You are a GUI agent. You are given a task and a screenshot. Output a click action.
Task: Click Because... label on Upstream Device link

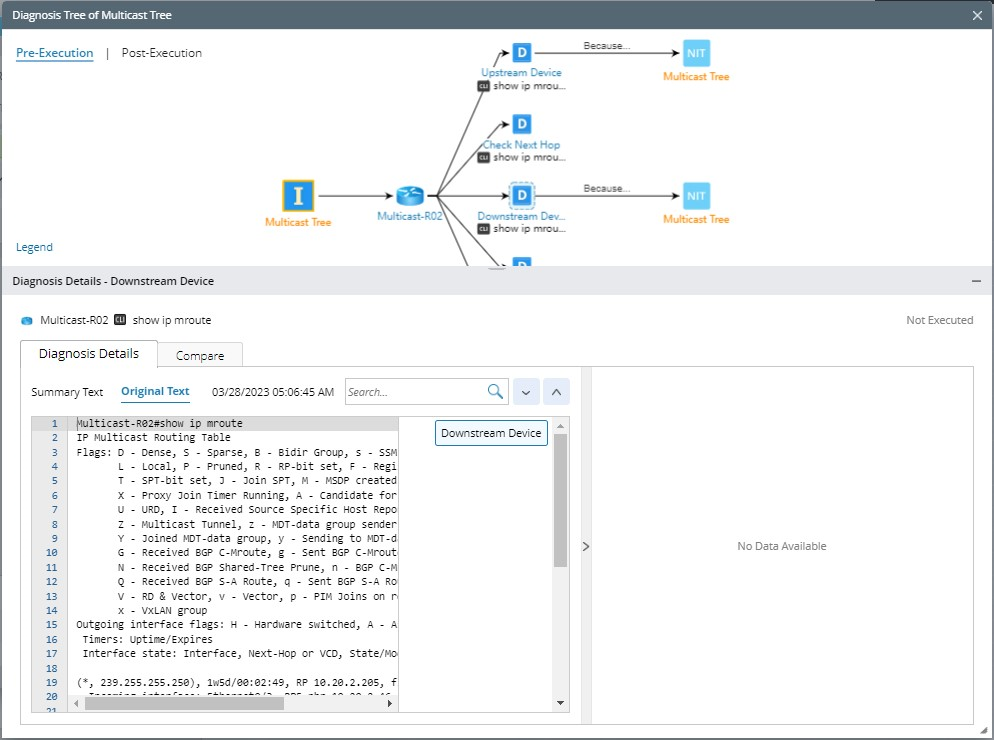click(x=607, y=46)
